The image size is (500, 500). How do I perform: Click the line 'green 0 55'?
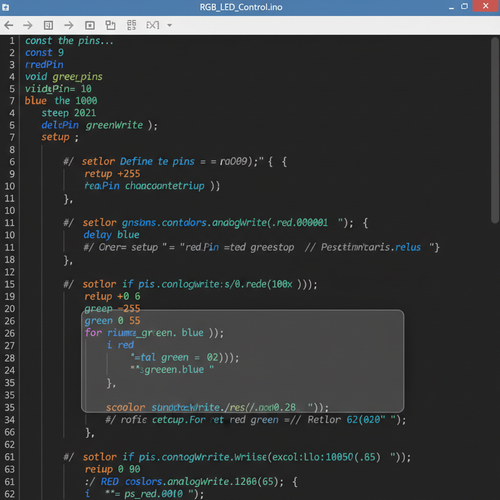pyautogui.click(x=112, y=321)
